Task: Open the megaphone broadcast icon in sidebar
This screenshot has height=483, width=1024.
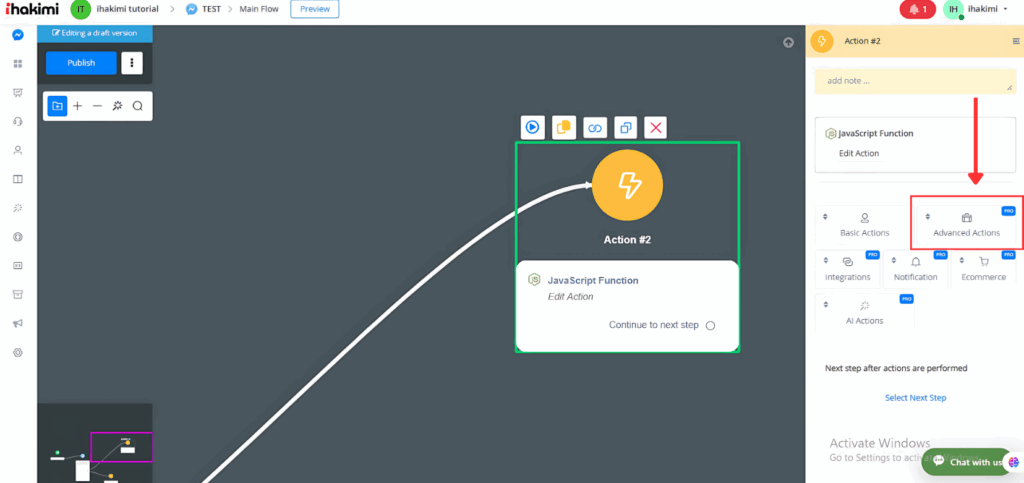Action: (17, 324)
